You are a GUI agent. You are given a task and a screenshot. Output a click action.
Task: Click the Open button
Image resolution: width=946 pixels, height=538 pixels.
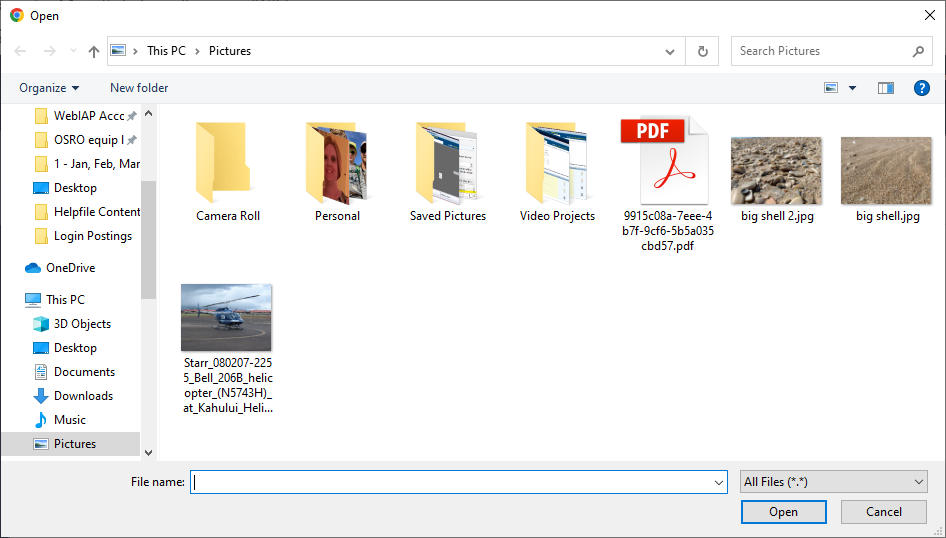783,512
